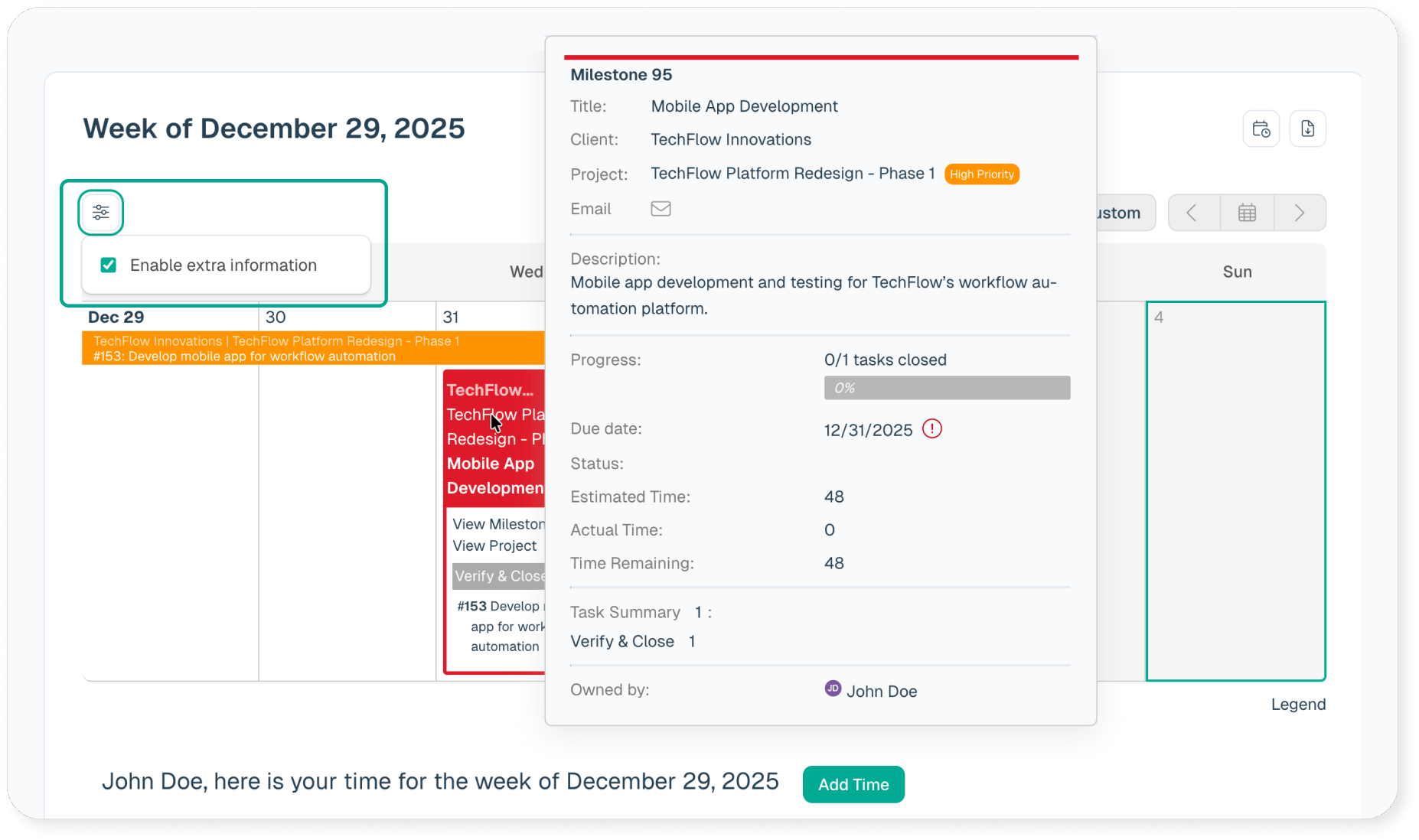Viewport: 1419px width, 840px height.
Task: Click the download document icon
Action: (x=1307, y=129)
